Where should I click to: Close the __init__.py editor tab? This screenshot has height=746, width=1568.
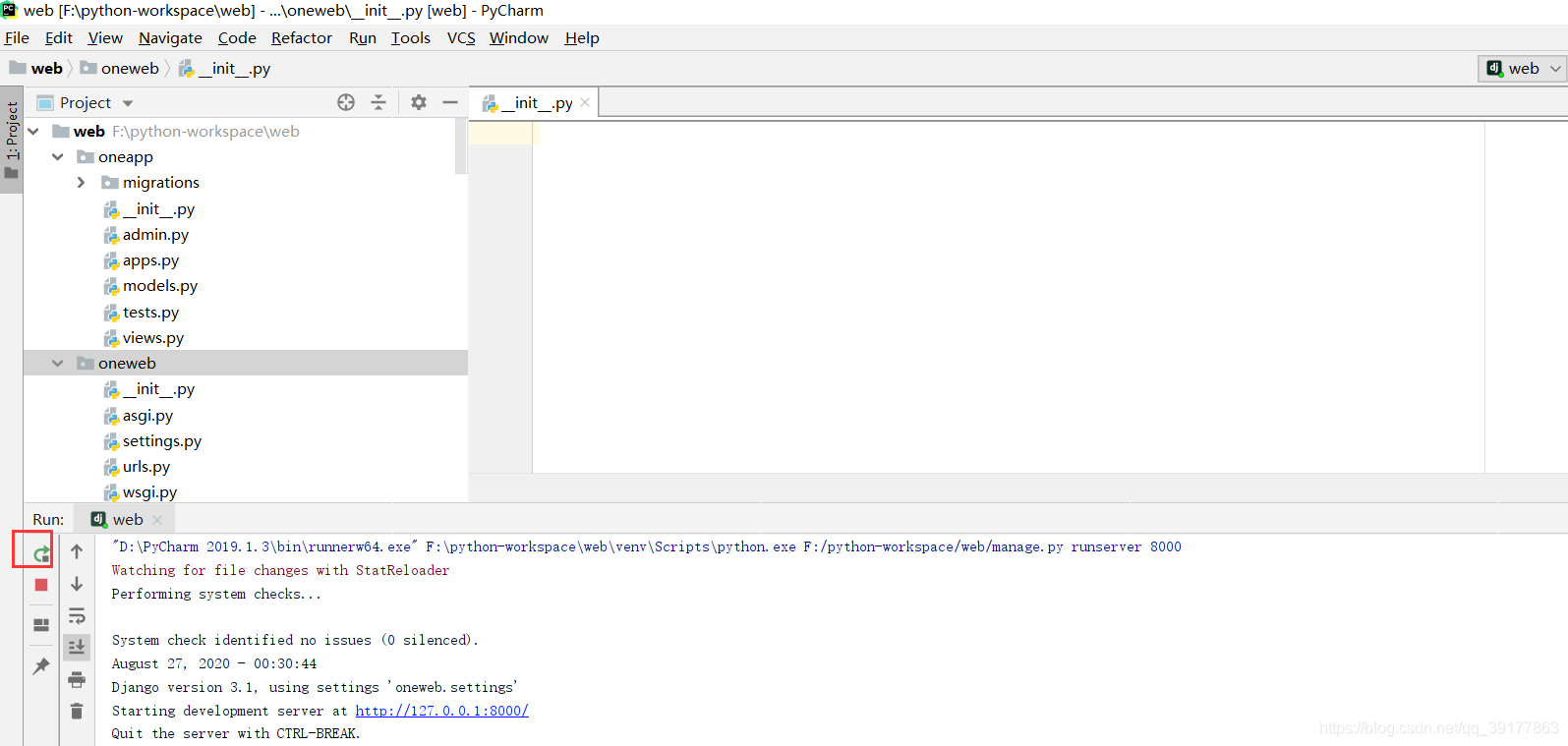tap(585, 102)
